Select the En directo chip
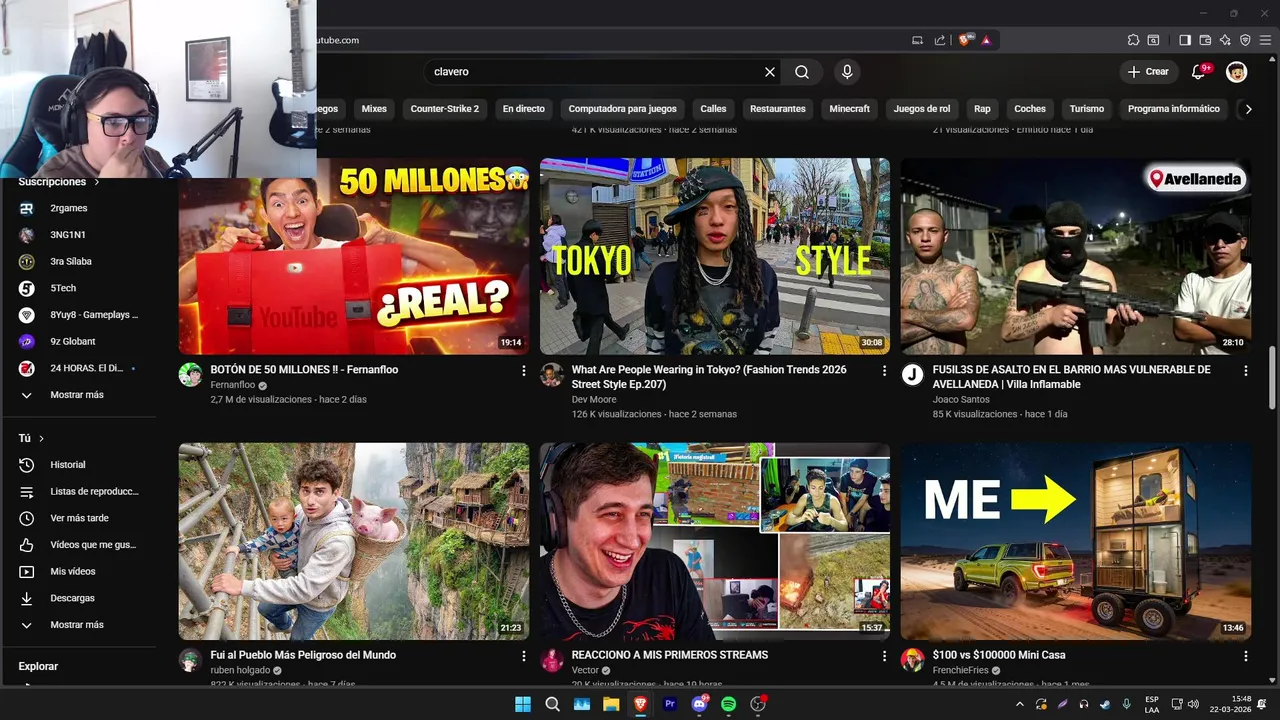 pos(524,109)
